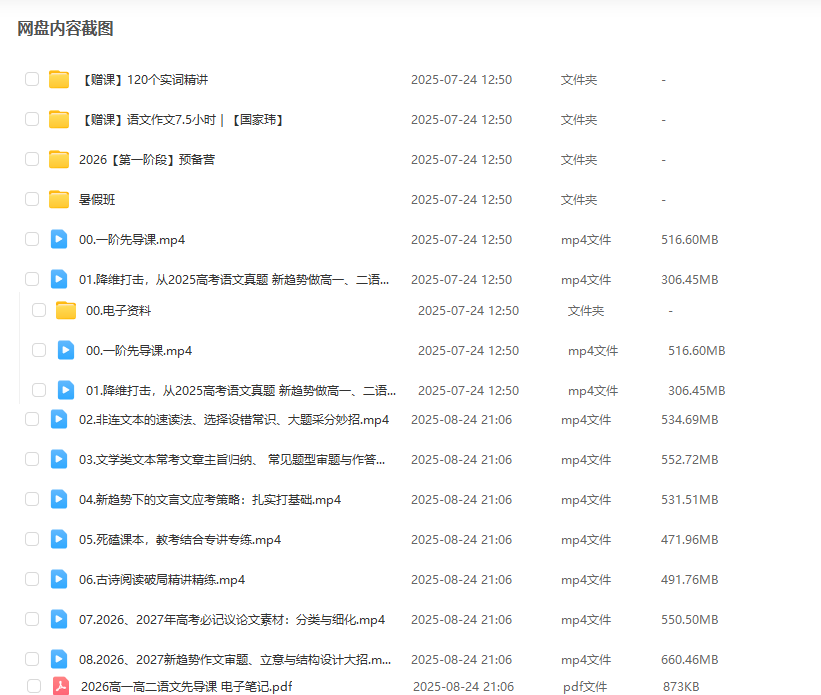This screenshot has width=821, height=695.
Task: Click the video icon for 08.2026、2027新趋势作文审题
Action: coord(58,659)
